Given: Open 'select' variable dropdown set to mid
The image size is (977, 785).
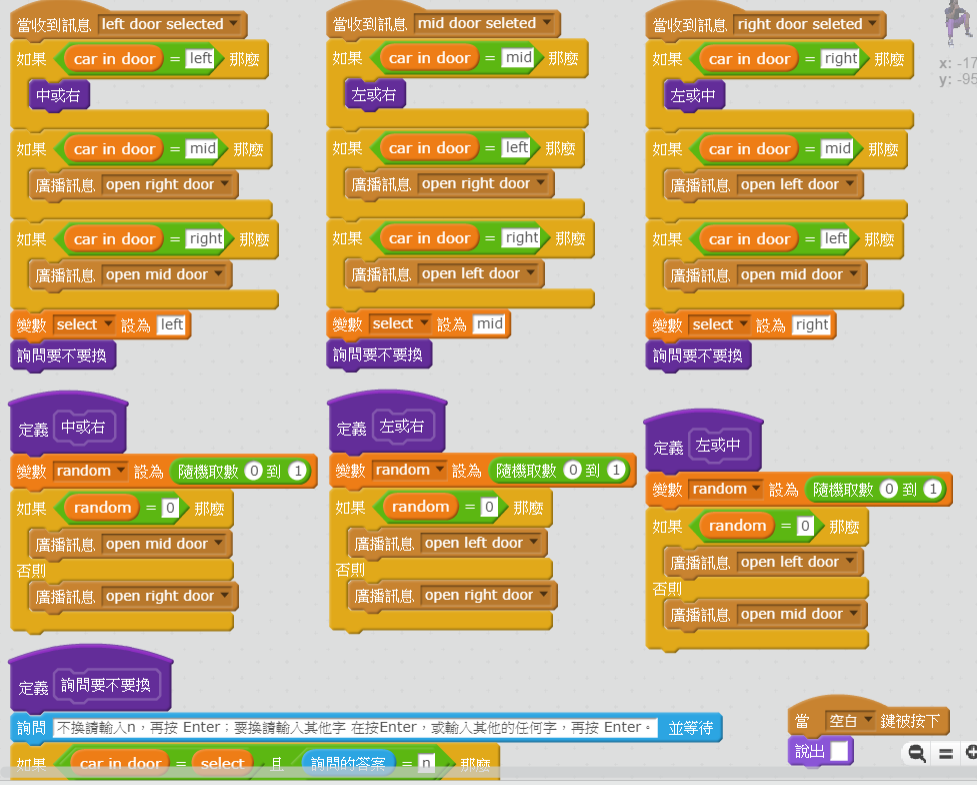Looking at the screenshot, I should point(424,323).
